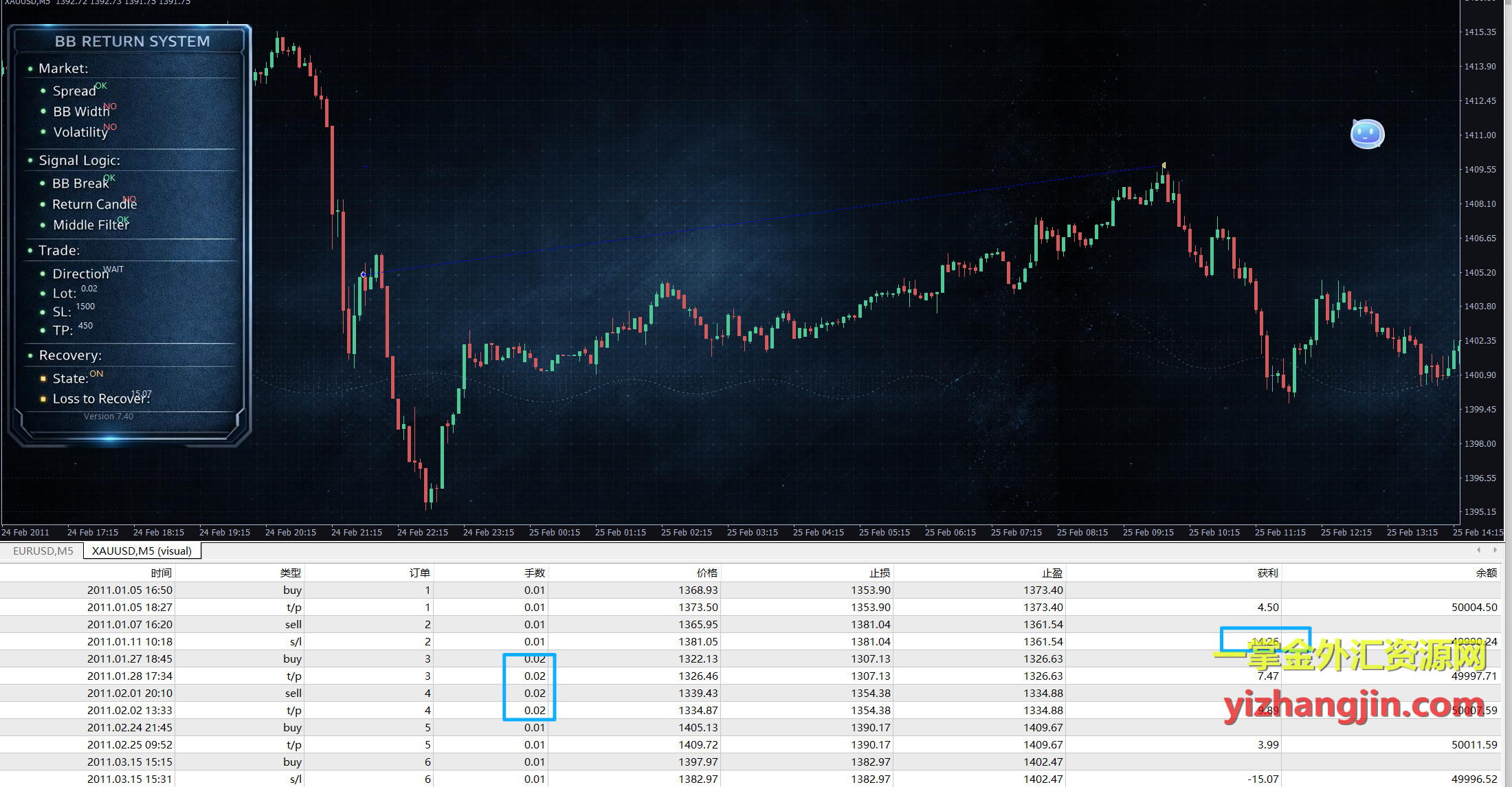Click the 余额 column header

point(1486,573)
